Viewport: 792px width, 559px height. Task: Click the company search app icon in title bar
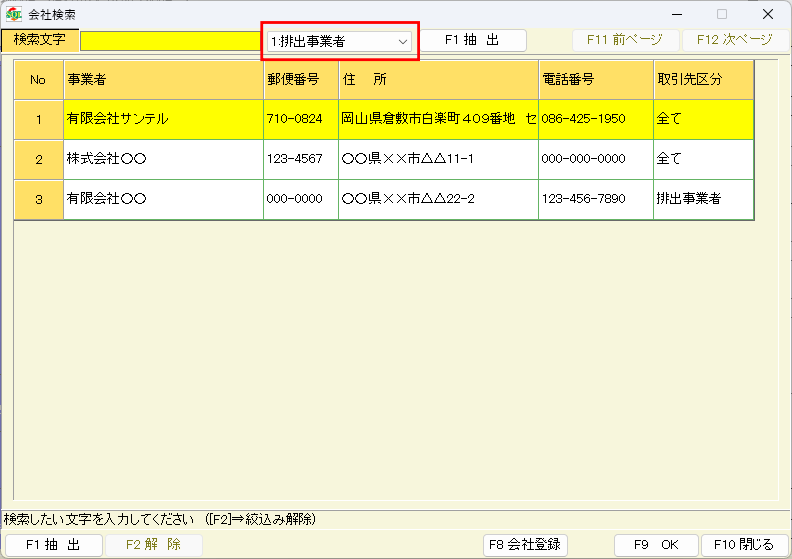click(14, 14)
